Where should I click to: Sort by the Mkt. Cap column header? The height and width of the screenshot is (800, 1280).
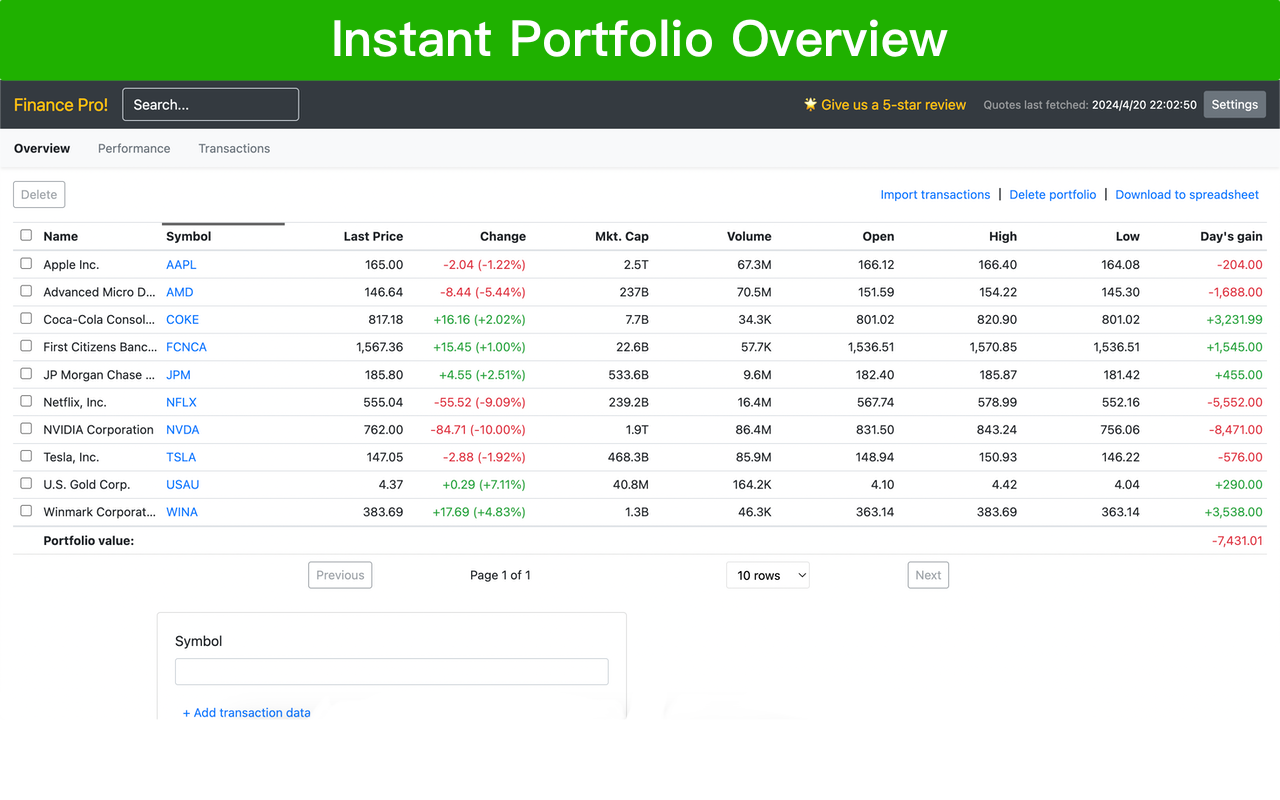click(x=622, y=236)
